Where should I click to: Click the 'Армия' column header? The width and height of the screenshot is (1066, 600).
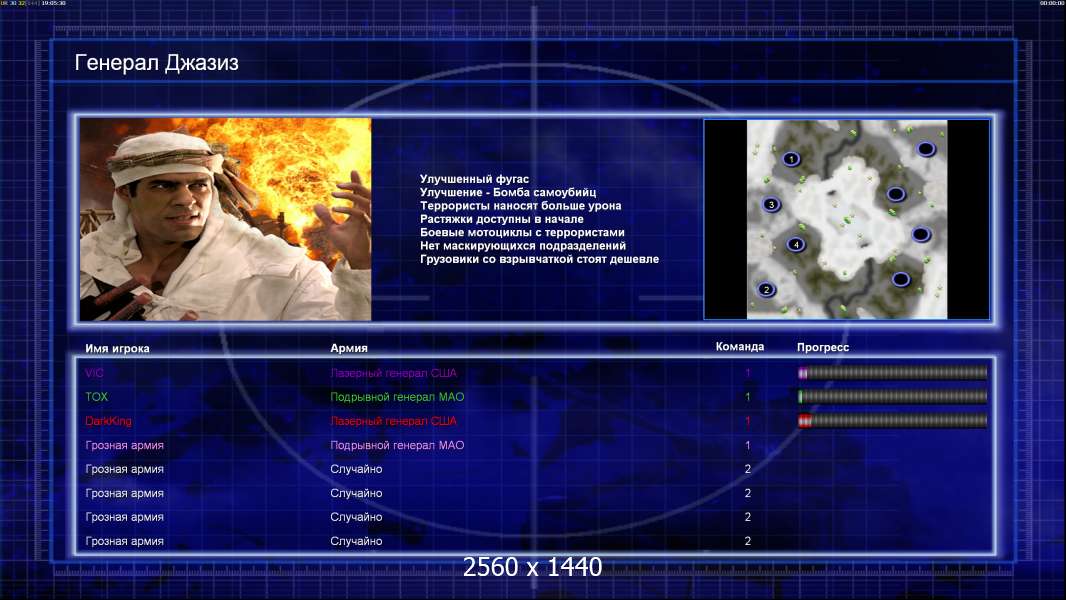[x=349, y=348]
